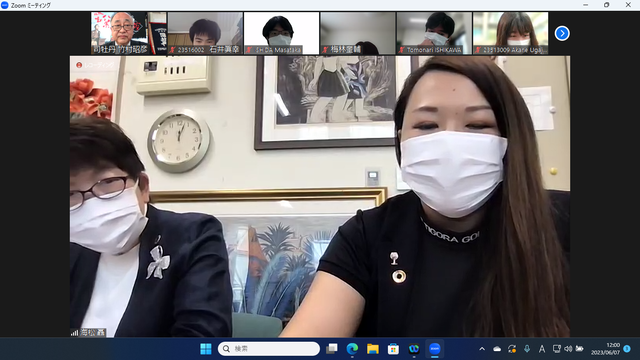Click muted microphone icon on 梅林 thumbnail
Image resolution: width=640 pixels, height=360 pixels.
(325, 50)
